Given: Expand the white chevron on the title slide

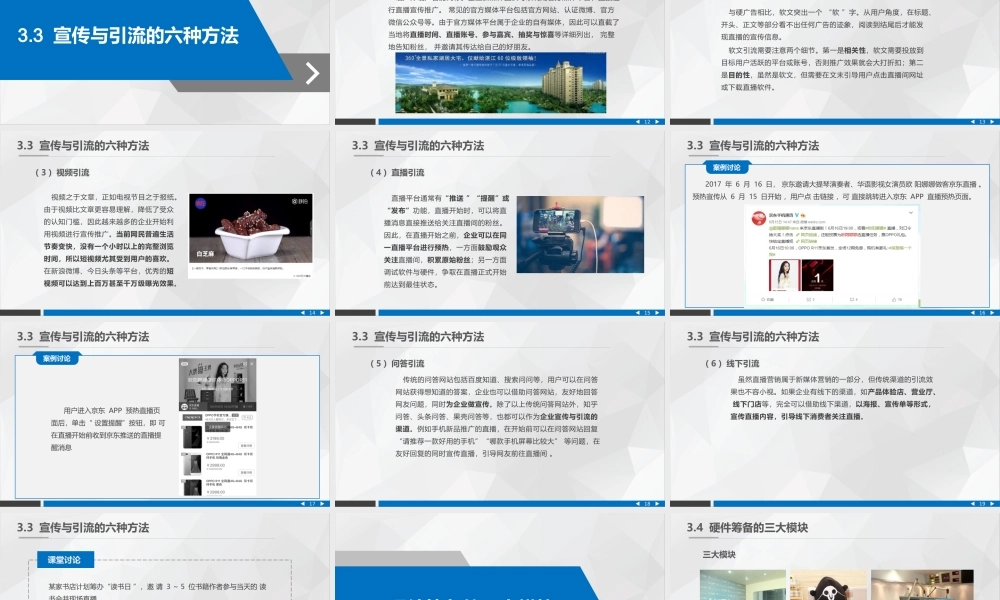Looking at the screenshot, I should point(310,72).
